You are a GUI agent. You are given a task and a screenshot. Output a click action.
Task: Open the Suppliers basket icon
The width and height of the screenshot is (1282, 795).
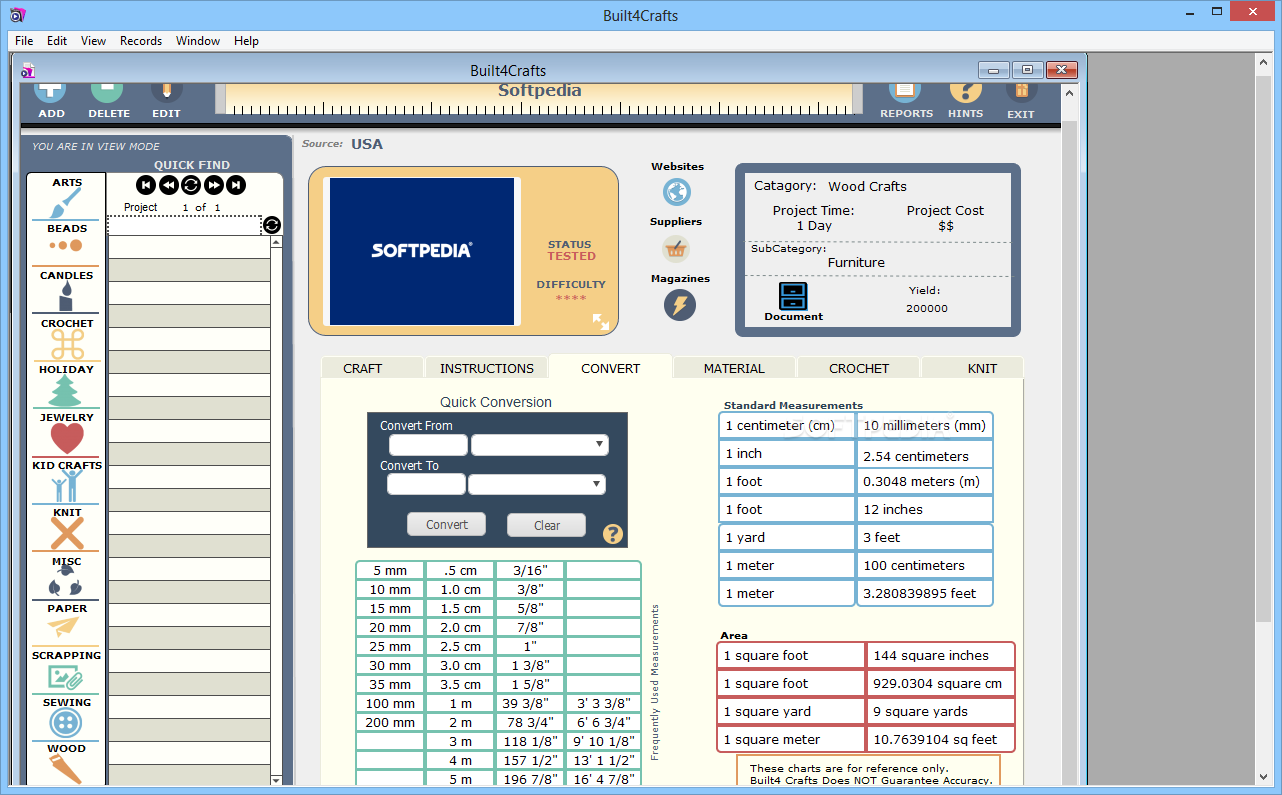click(x=676, y=248)
